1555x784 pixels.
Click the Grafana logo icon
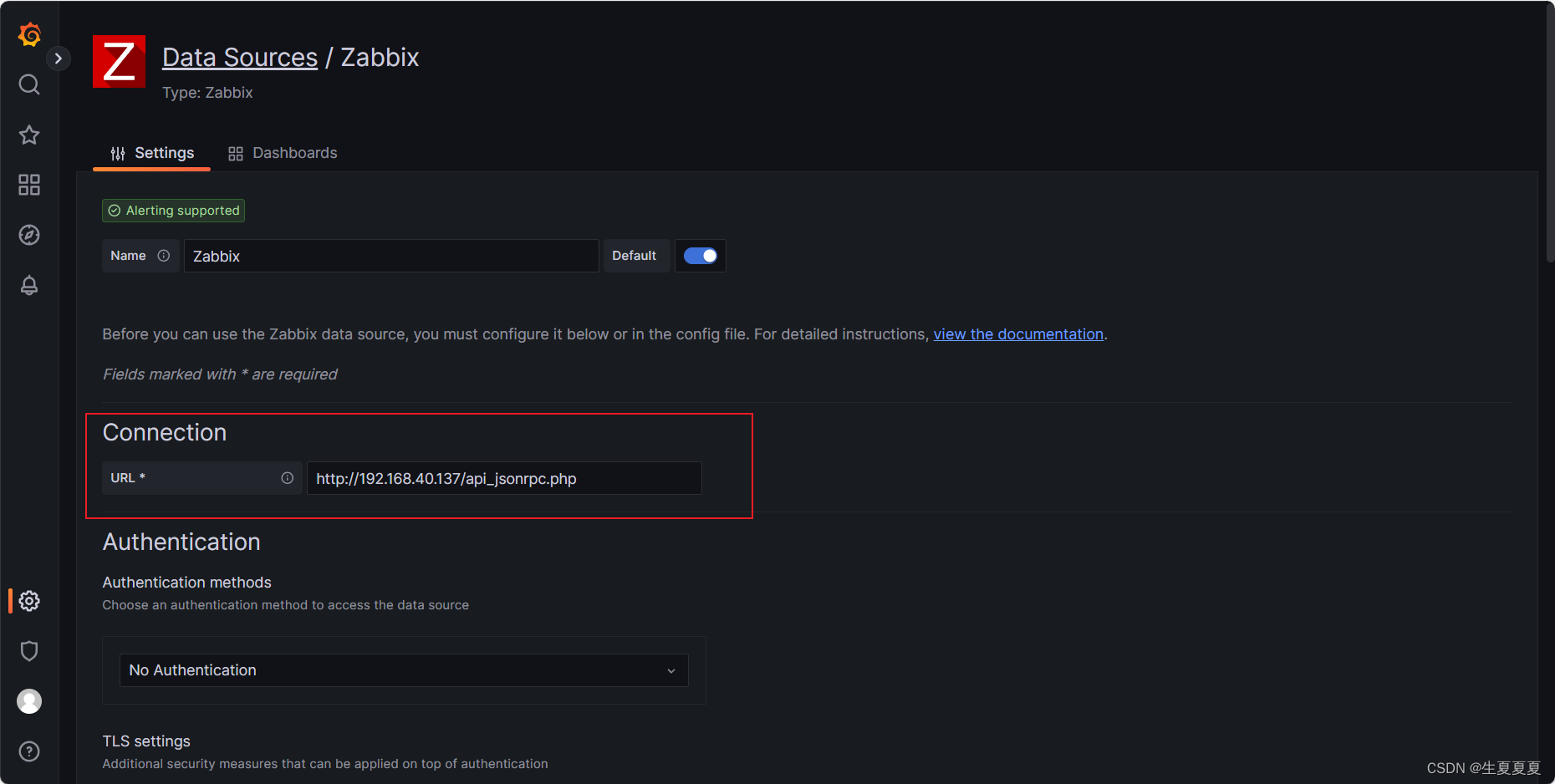29,34
